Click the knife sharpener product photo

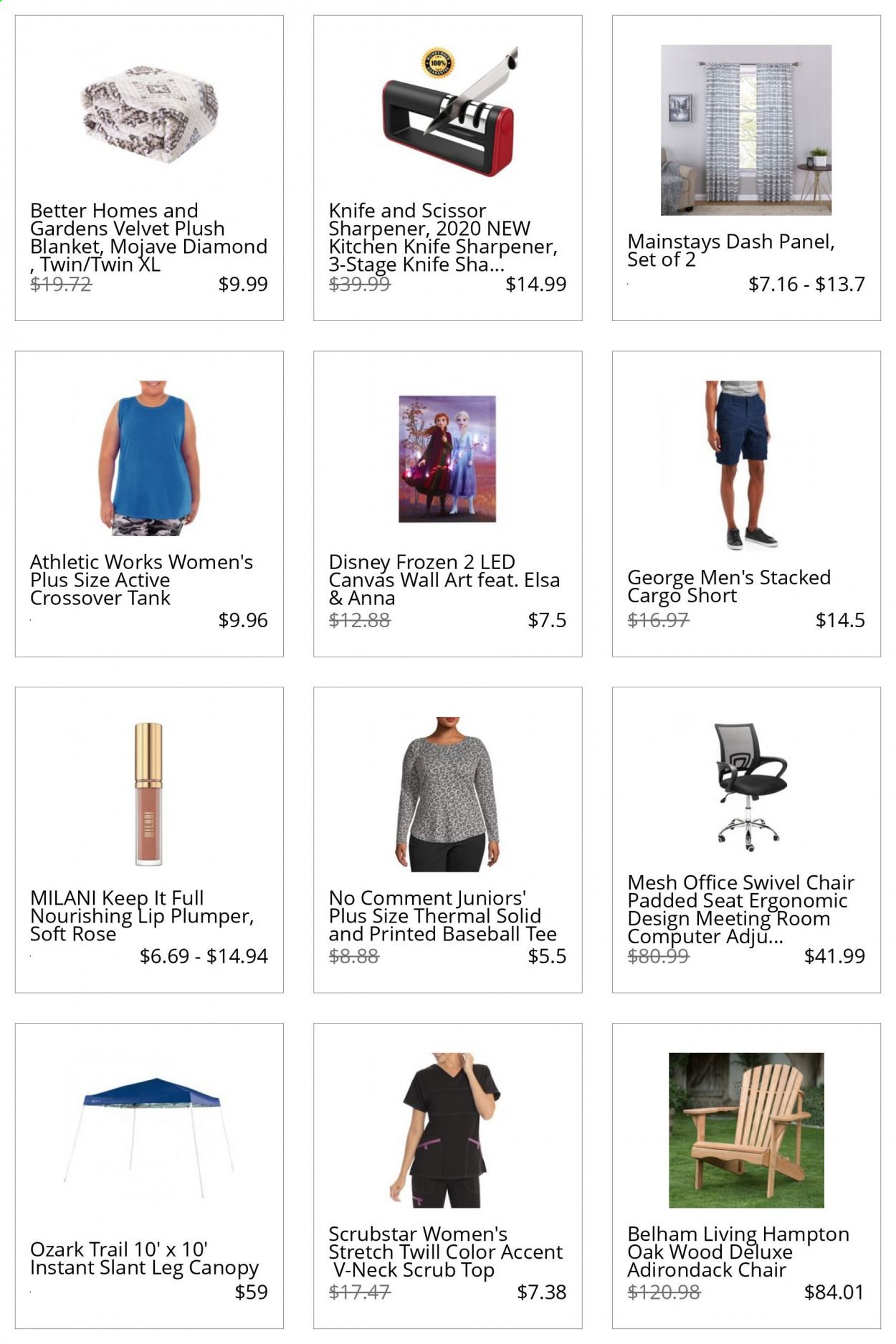click(x=449, y=111)
